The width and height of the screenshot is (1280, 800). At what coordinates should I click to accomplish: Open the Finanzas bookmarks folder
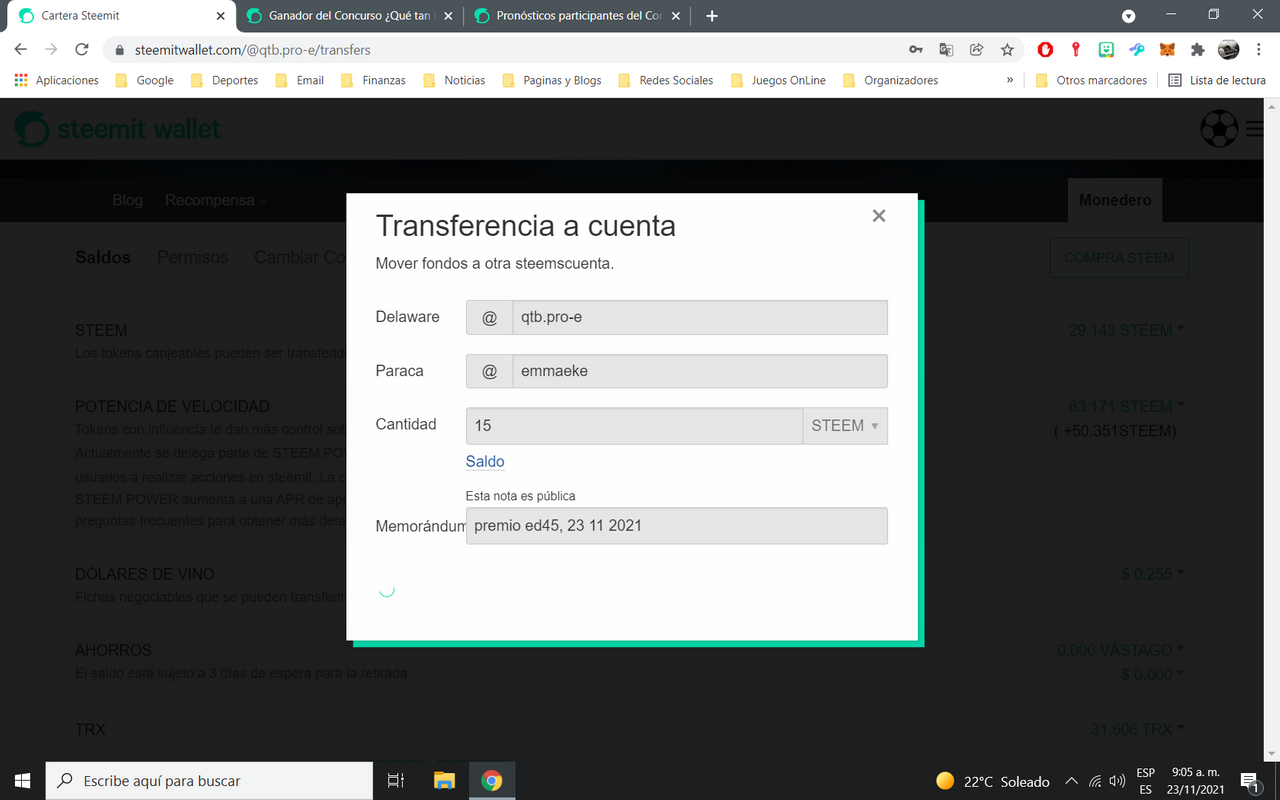(372, 80)
